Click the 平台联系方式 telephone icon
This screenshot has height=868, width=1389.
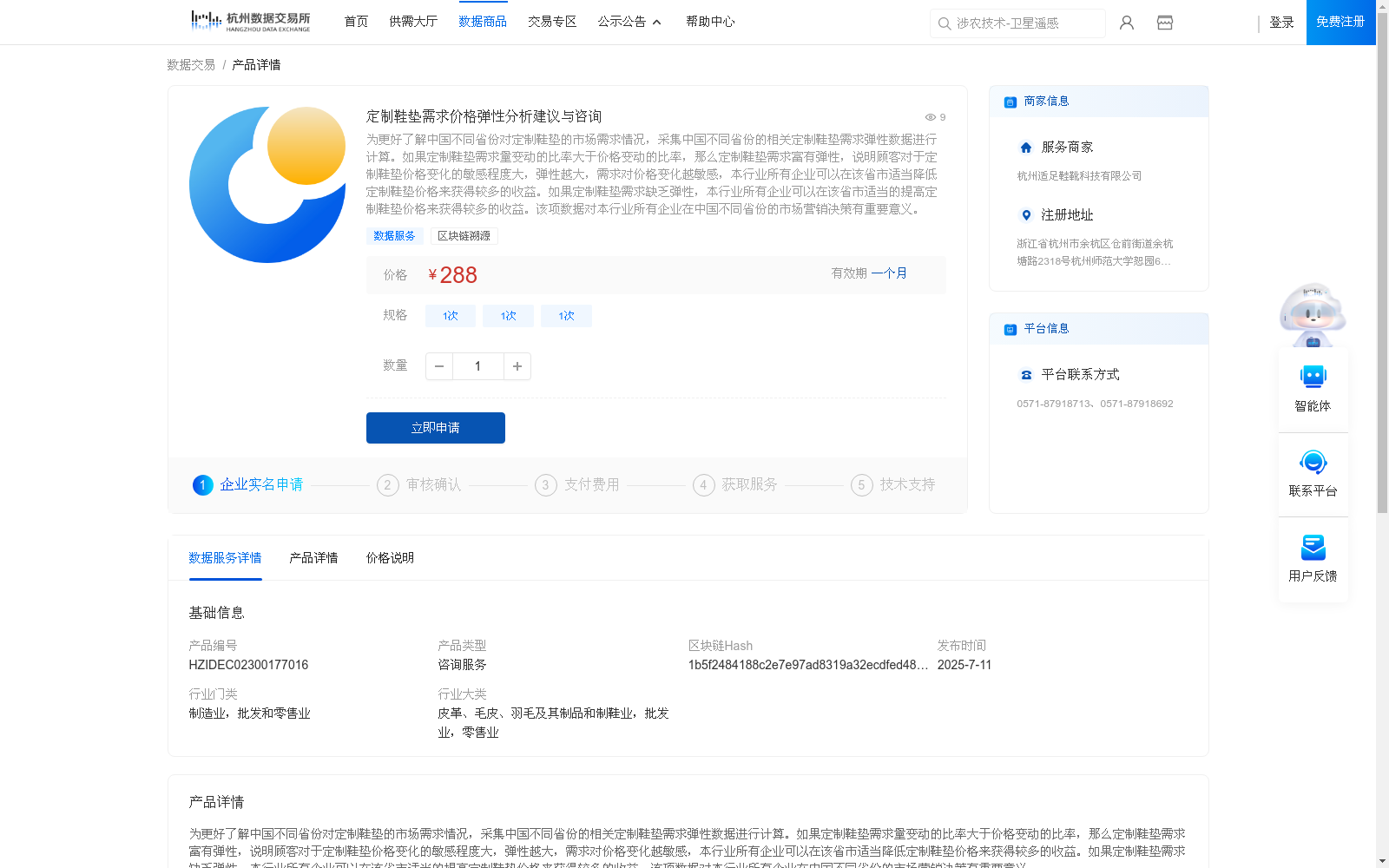pos(1026,375)
